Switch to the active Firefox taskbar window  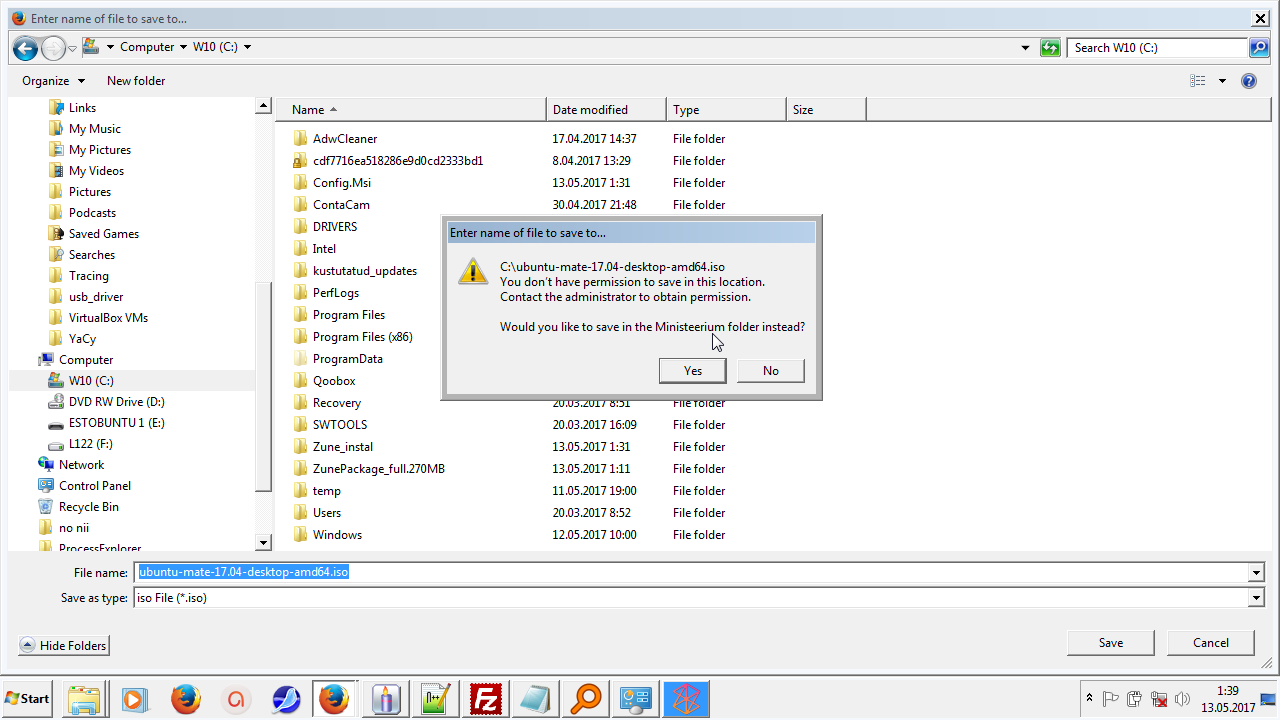point(334,699)
